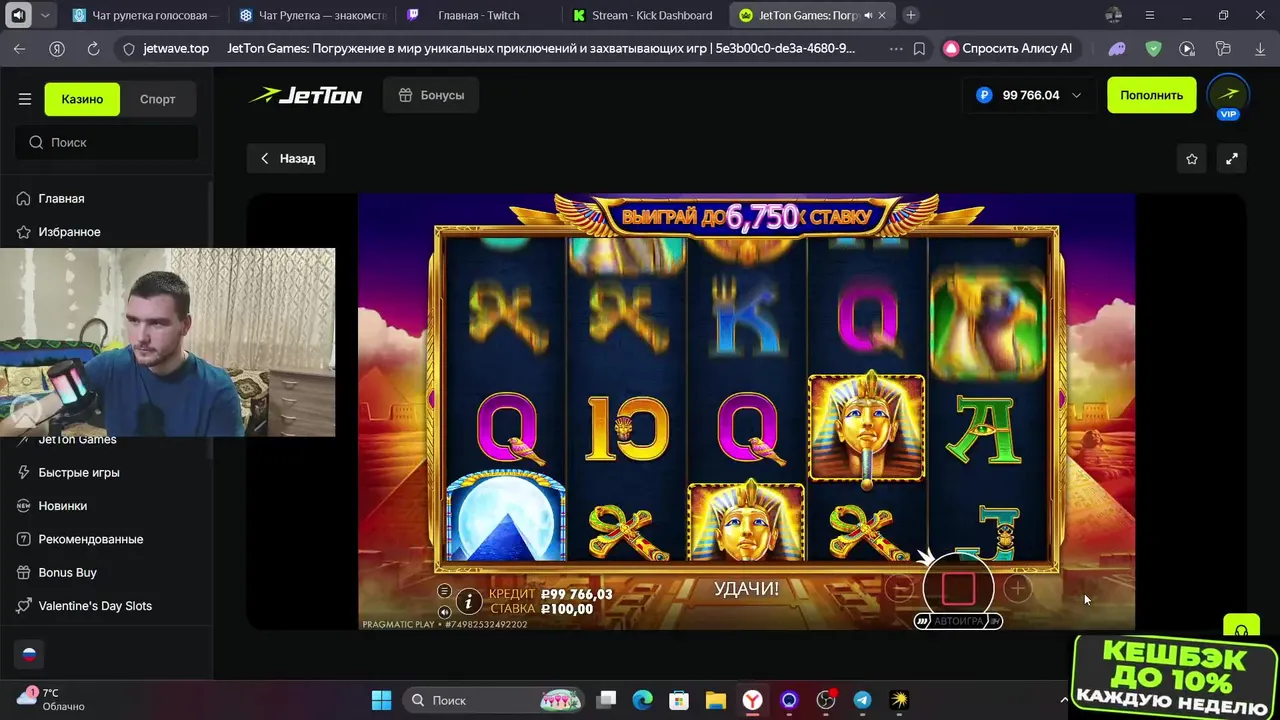Open the address bar three-dots menu
This screenshot has width=1280, height=720.
click(x=895, y=48)
